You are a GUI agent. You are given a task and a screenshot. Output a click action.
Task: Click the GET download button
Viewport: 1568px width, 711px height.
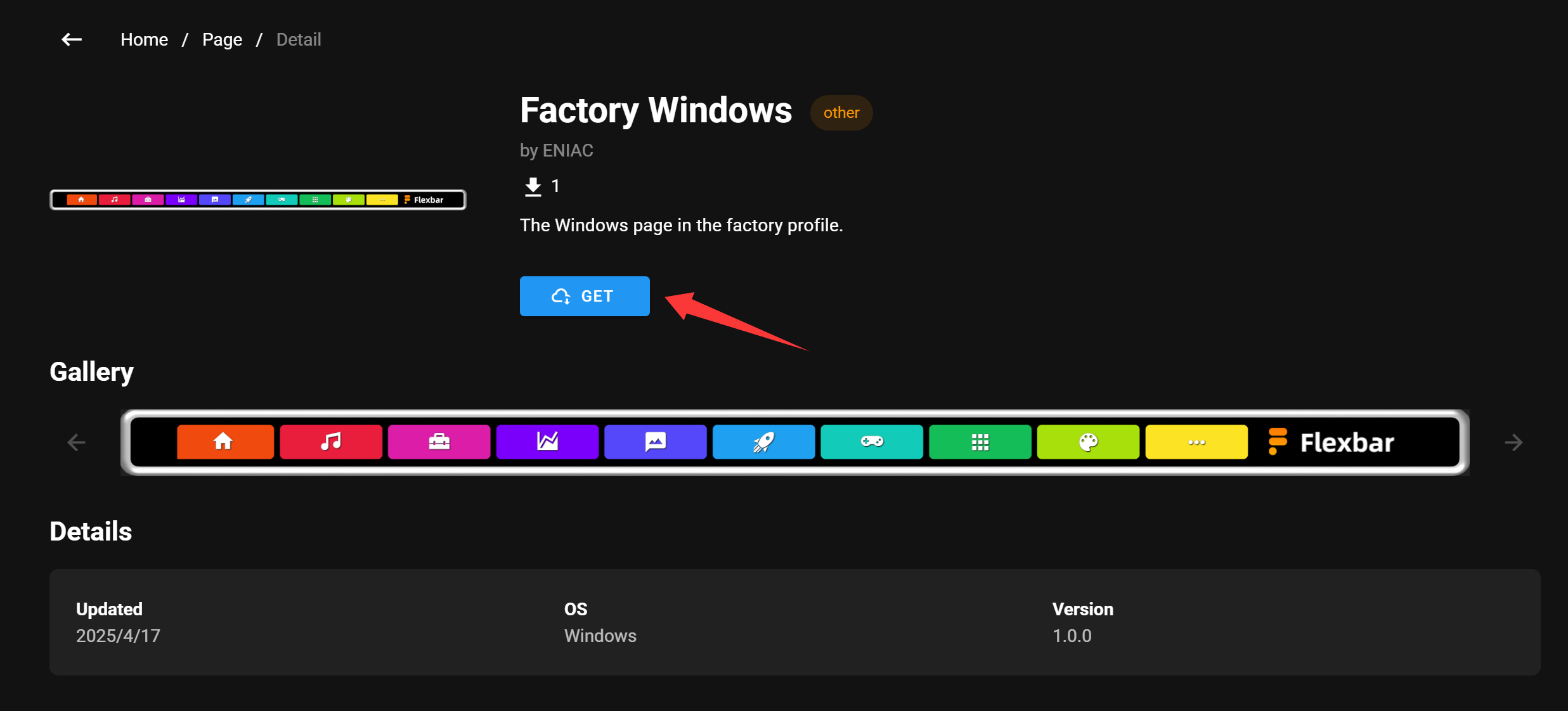(x=585, y=296)
